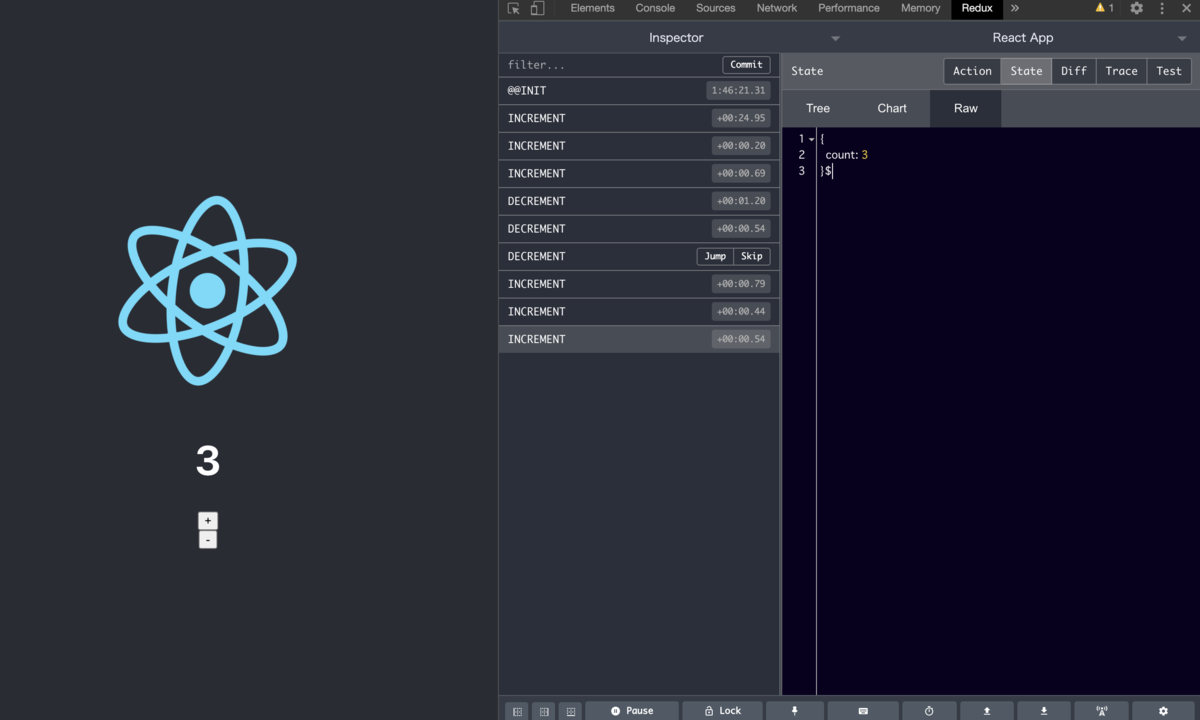This screenshot has height=720, width=1200.
Task: Click the count value 3 in raw editor
Action: (864, 155)
